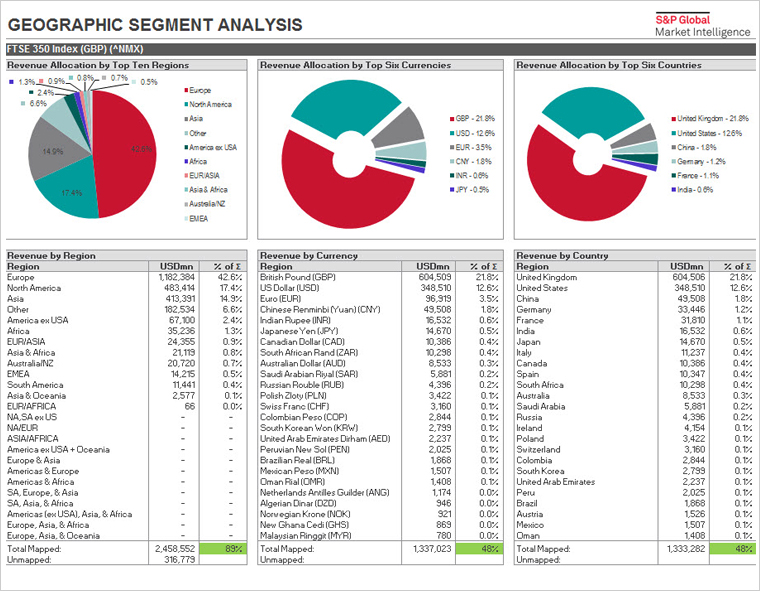Select the British Pound (GBP) row
Viewport: 760px width, 591px height.
click(380, 277)
